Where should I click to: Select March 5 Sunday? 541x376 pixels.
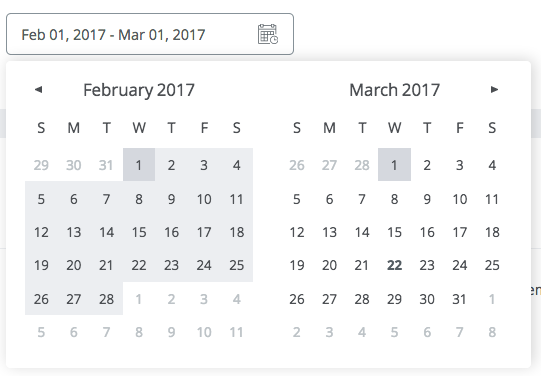pos(297,199)
